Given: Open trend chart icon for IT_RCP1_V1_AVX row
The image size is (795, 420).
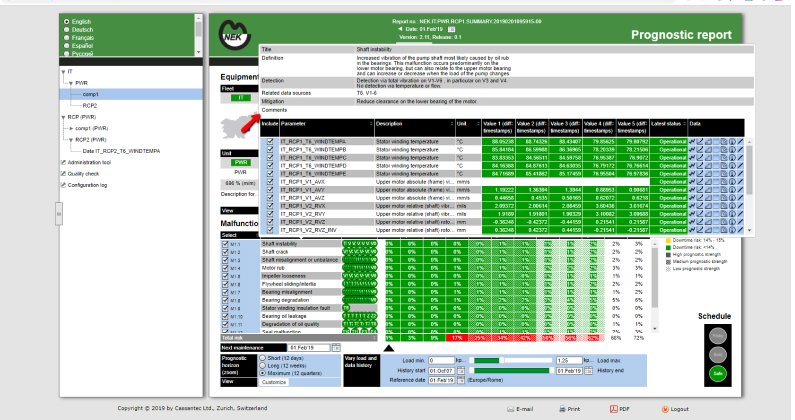Looking at the screenshot, I should point(692,182).
